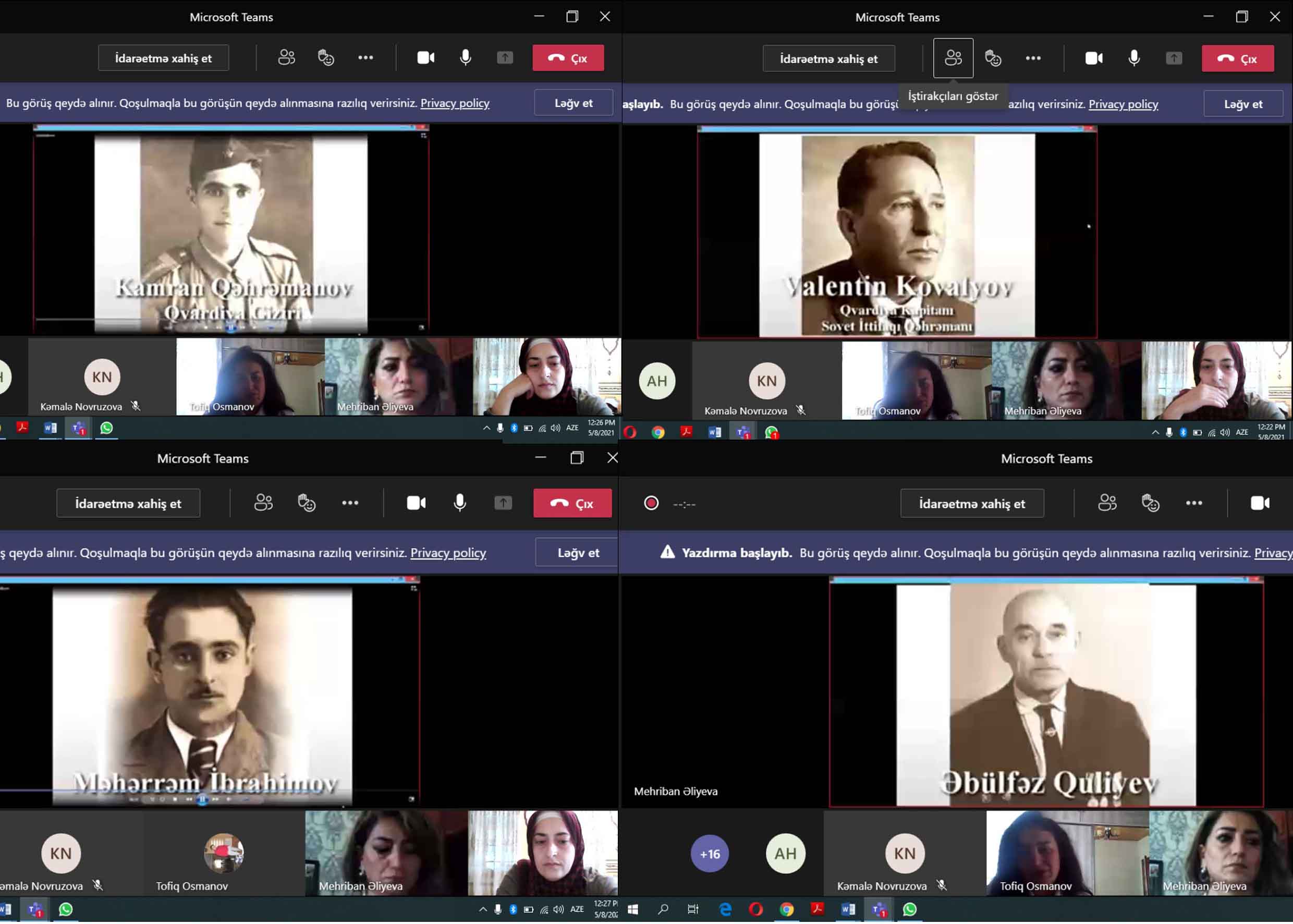Open volume control in top-left window tray
Screen dimensions: 1293x924
[556, 428]
